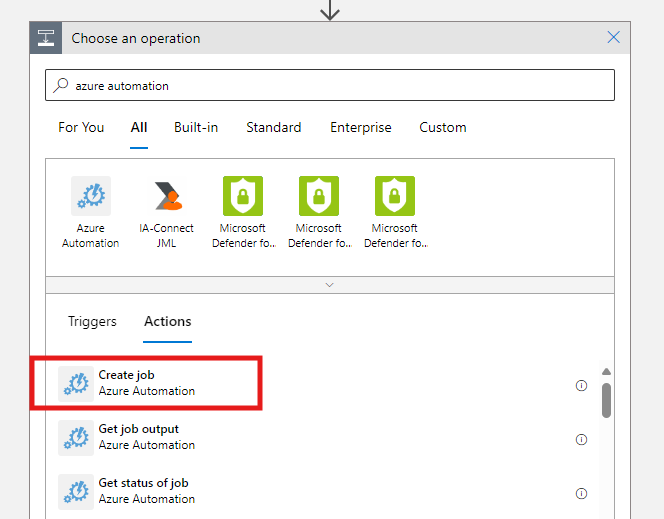Choose the Create job action

(x=147, y=383)
